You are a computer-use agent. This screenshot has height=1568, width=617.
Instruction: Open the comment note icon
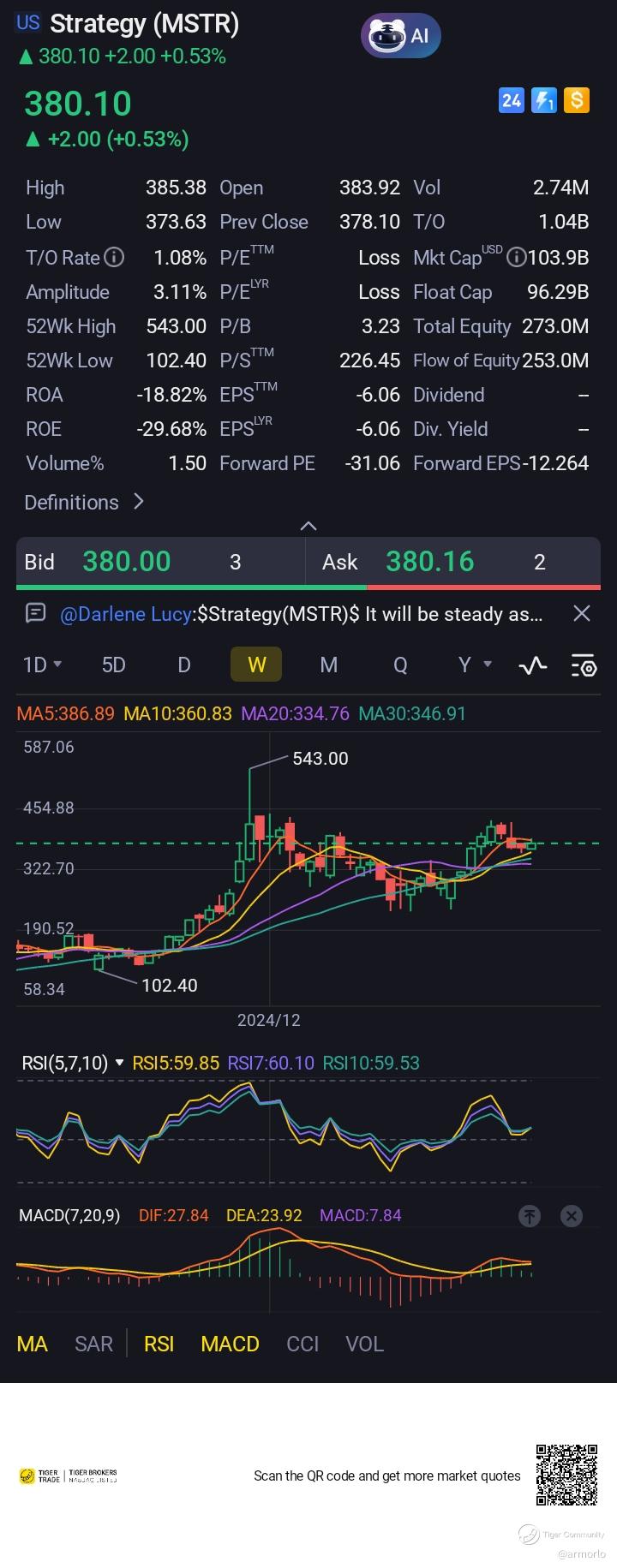pos(36,613)
